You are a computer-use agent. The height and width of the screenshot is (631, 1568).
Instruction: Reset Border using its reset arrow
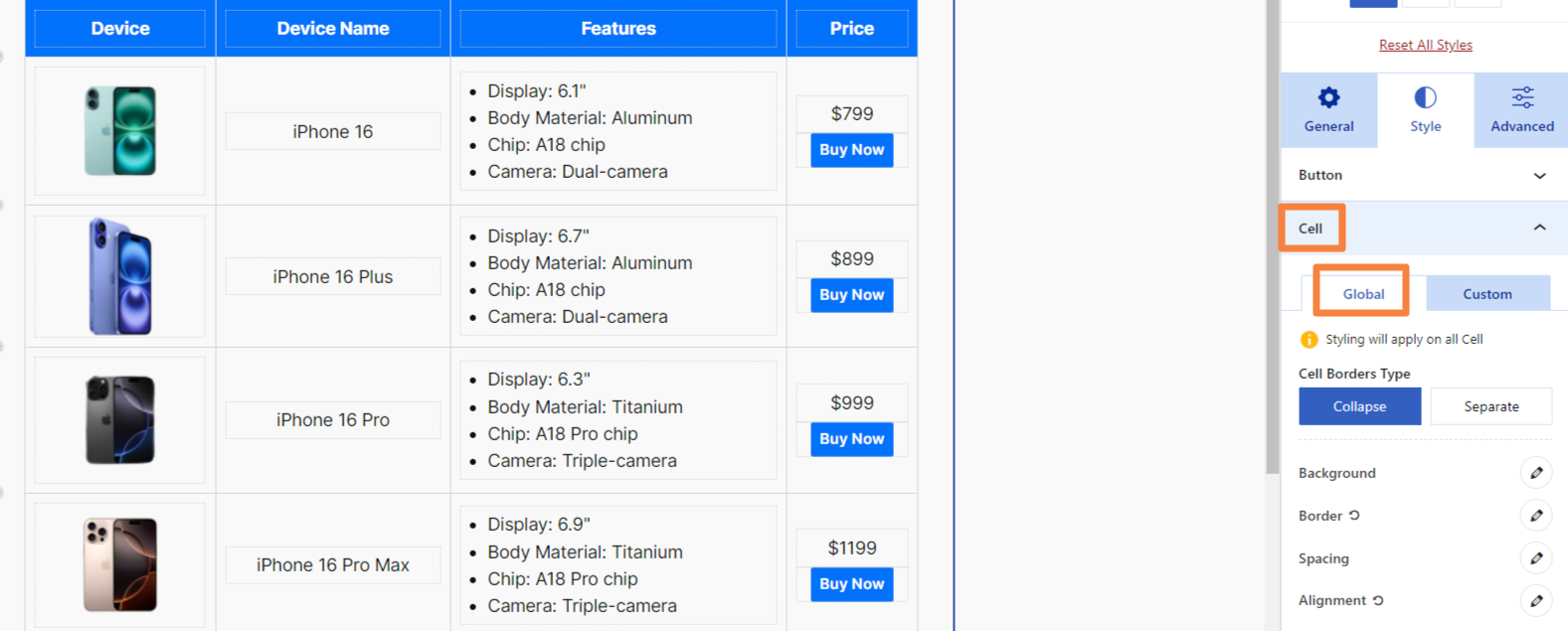pos(1354,516)
